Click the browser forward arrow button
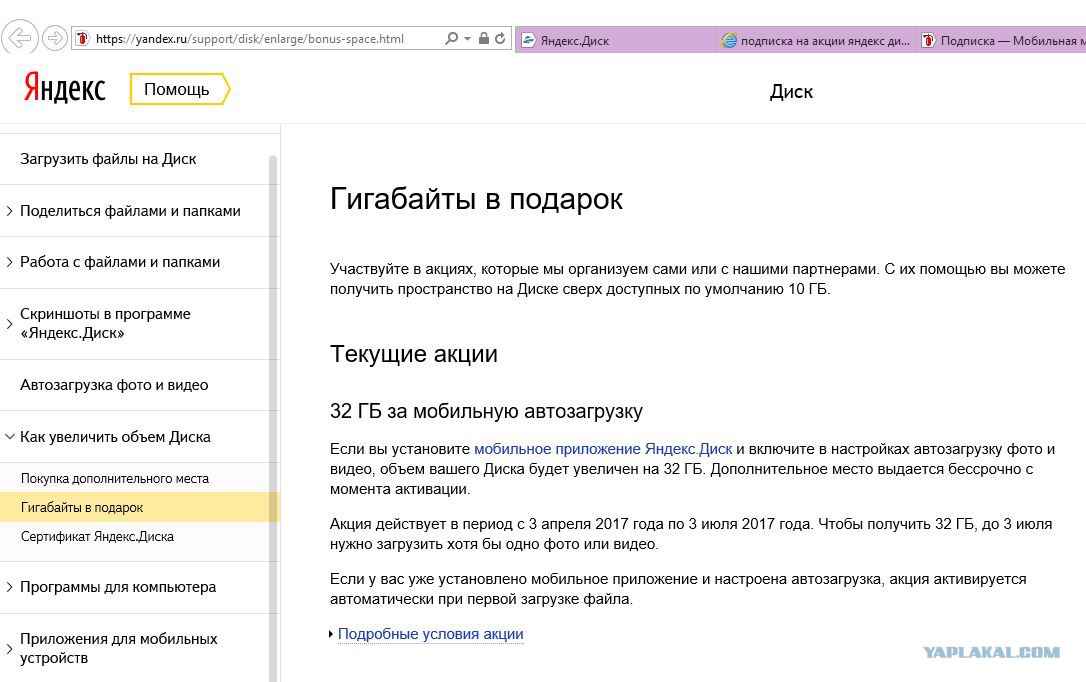Image resolution: width=1086 pixels, height=682 pixels. tap(54, 38)
